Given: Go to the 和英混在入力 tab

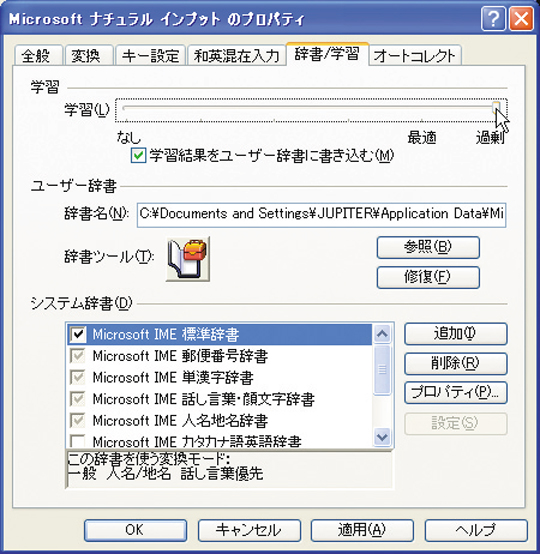Looking at the screenshot, I should coord(236,55).
